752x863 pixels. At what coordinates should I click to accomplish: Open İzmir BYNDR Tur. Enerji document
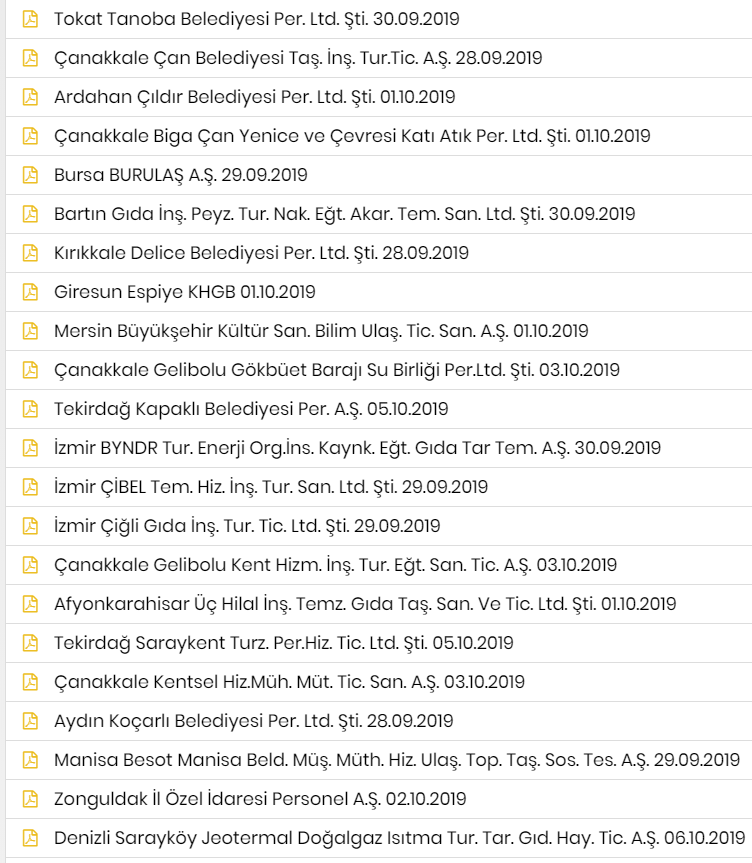pos(357,448)
